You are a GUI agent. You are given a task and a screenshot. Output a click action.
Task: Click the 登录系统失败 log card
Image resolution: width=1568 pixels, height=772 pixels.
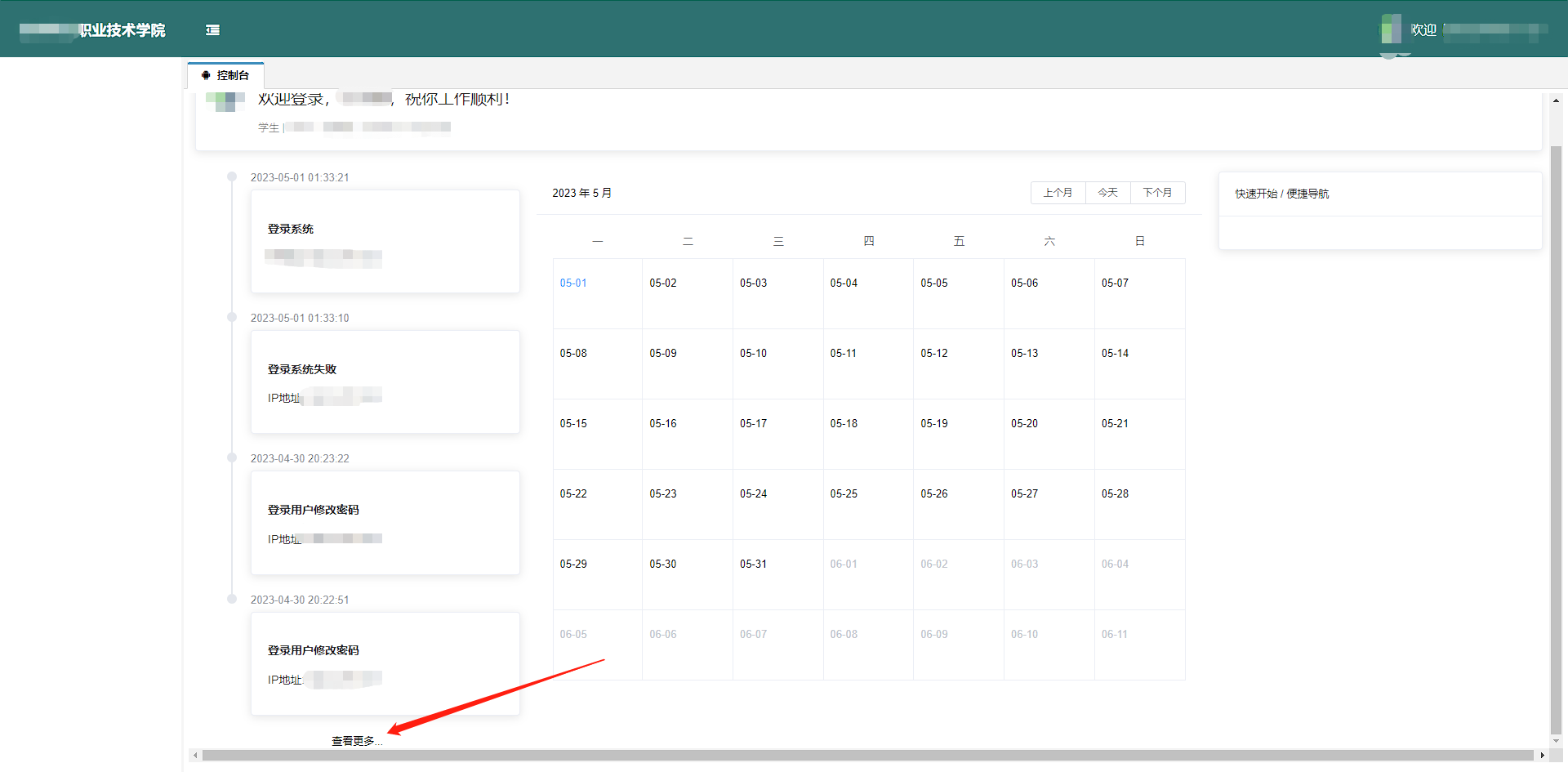click(x=385, y=382)
